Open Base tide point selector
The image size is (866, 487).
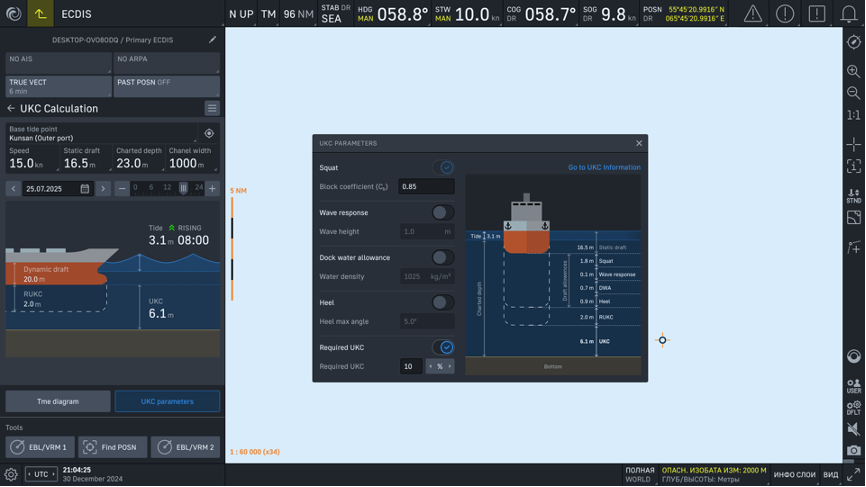[102, 133]
